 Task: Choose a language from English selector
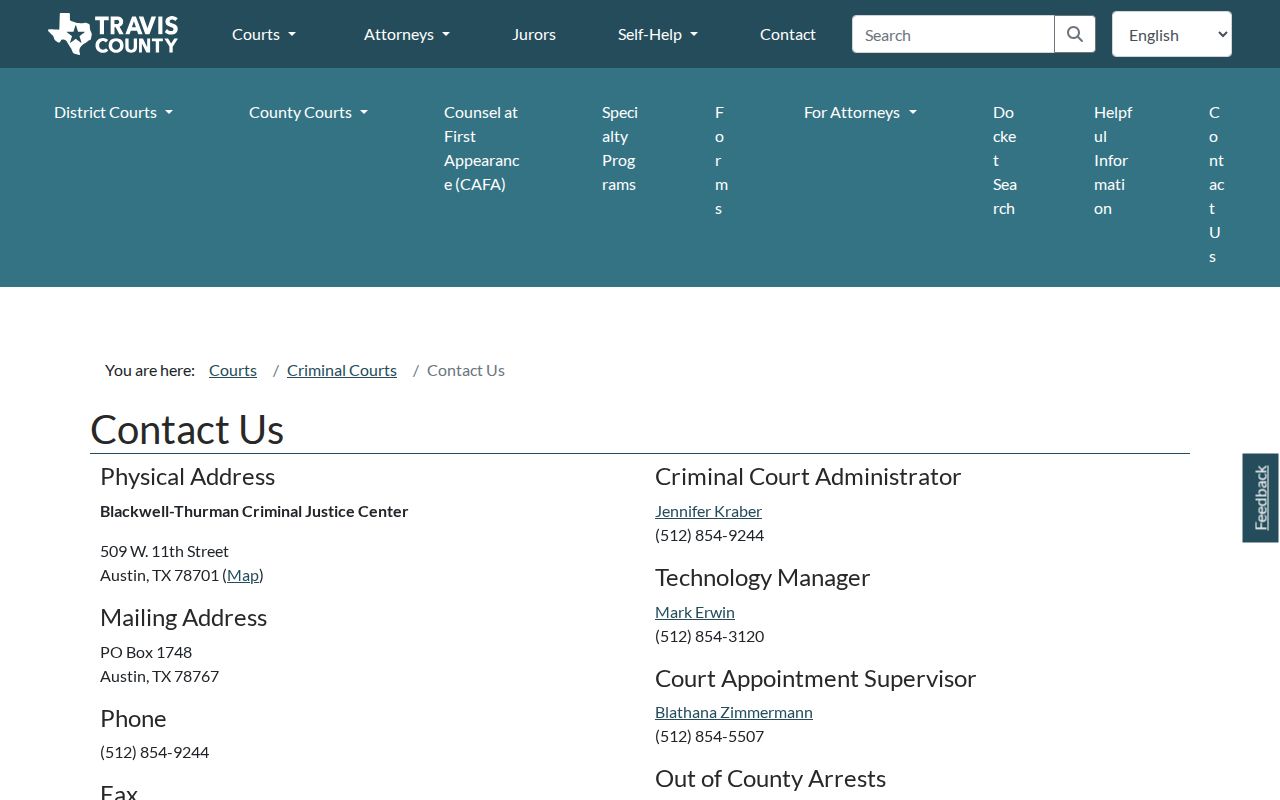[1172, 34]
